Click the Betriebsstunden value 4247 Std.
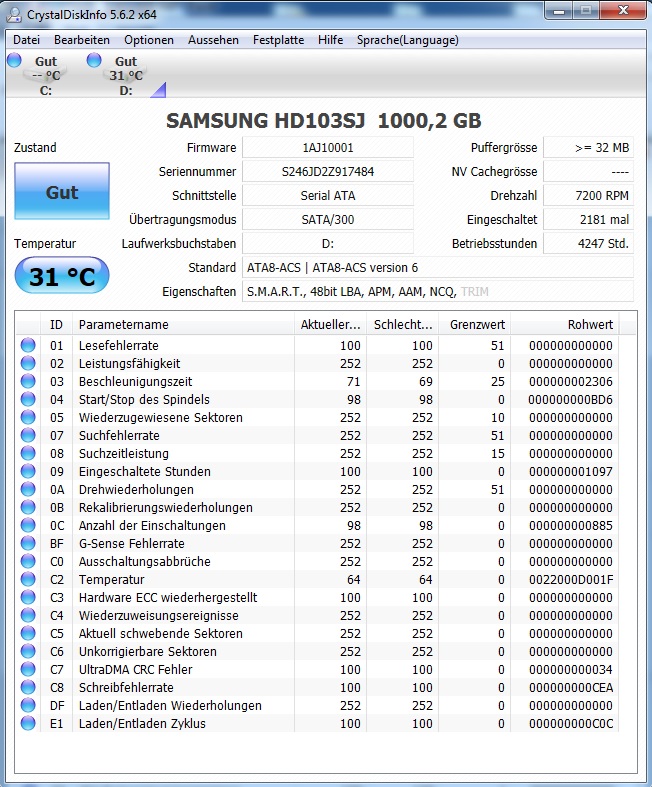The width and height of the screenshot is (652, 787). [x=588, y=243]
